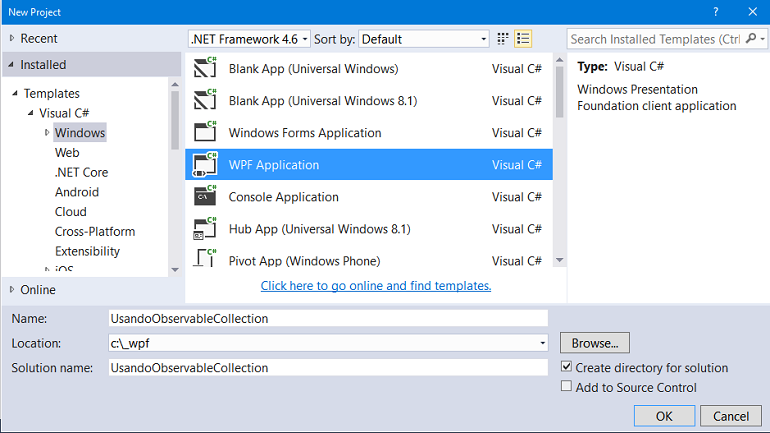Screen dimensions: 770x433
Task: Click the Hub App (Universal Windows 8.1) icon
Action: 205,228
